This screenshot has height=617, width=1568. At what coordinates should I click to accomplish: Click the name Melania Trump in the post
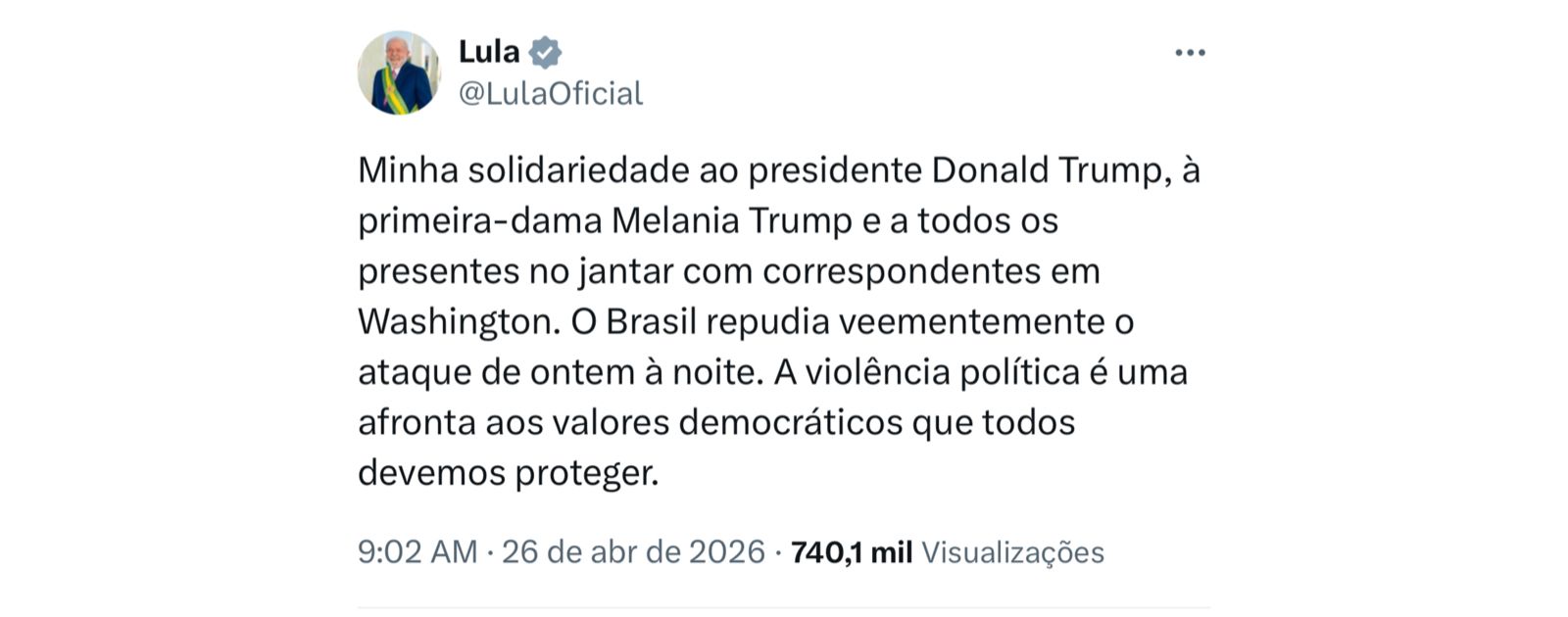731,221
